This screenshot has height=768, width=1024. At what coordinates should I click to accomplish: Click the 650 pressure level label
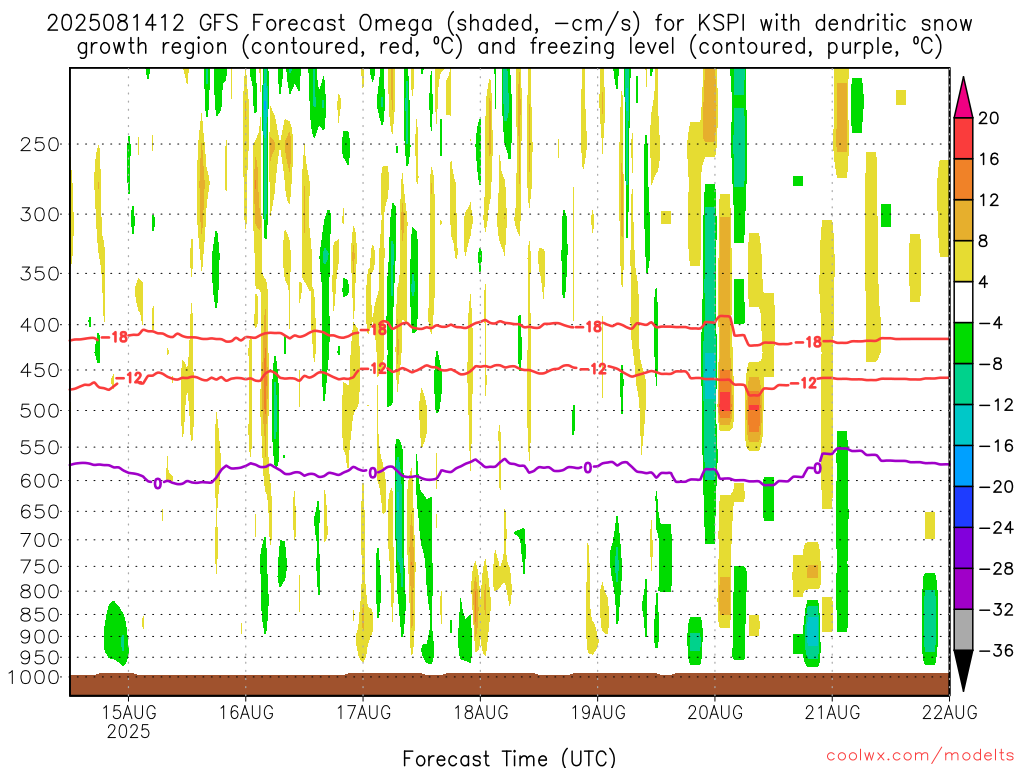40,512
